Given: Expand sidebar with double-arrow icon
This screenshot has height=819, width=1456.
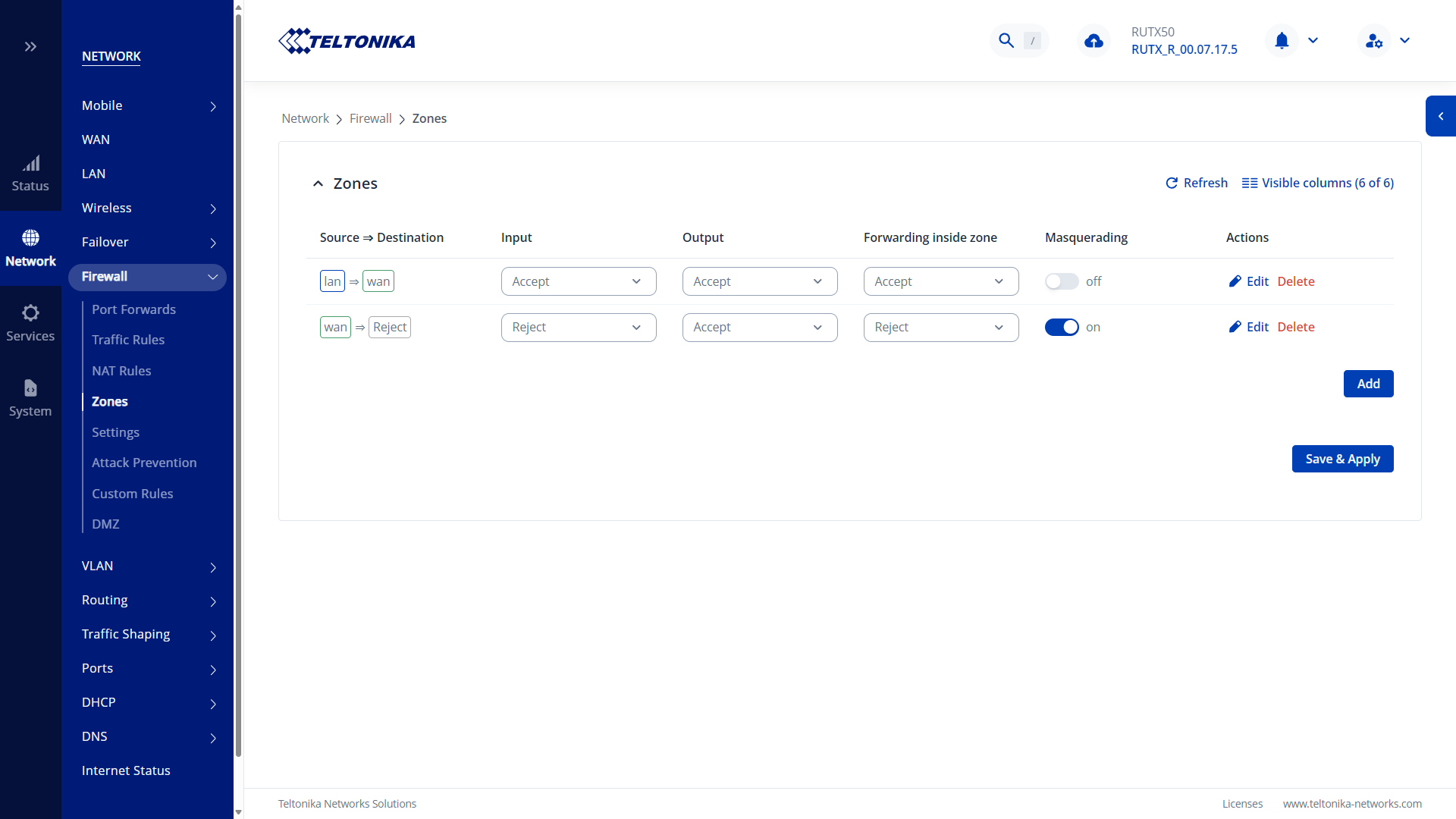Looking at the screenshot, I should pos(30,47).
